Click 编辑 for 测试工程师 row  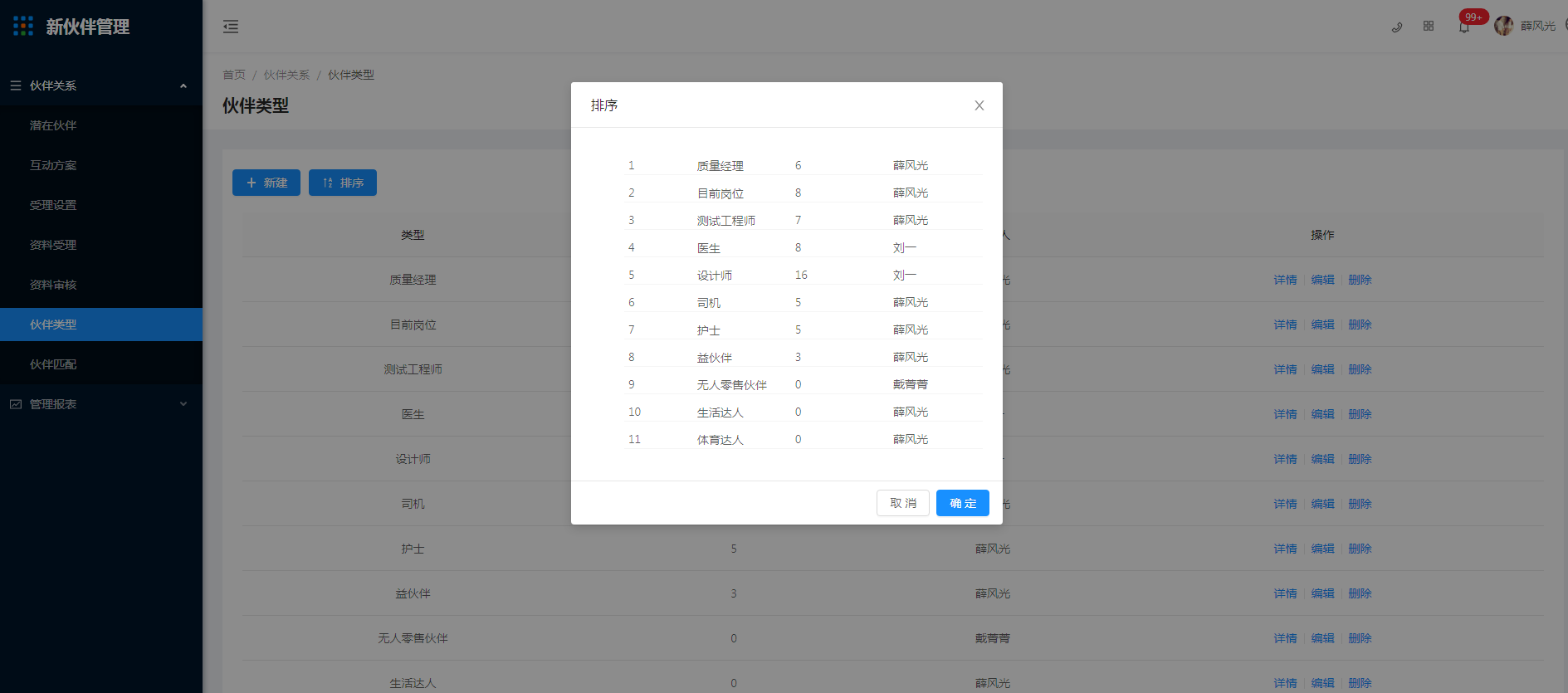[x=1322, y=369]
